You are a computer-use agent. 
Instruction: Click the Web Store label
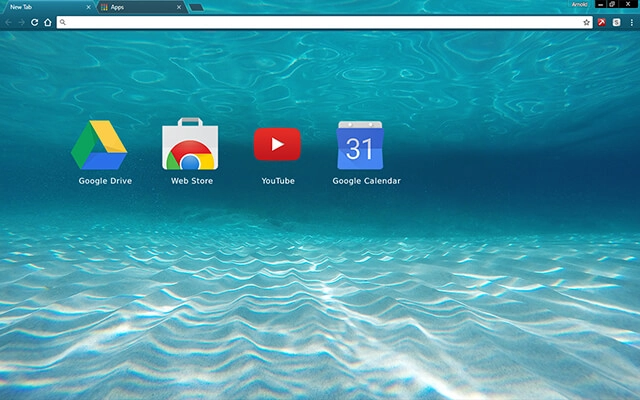click(x=192, y=181)
